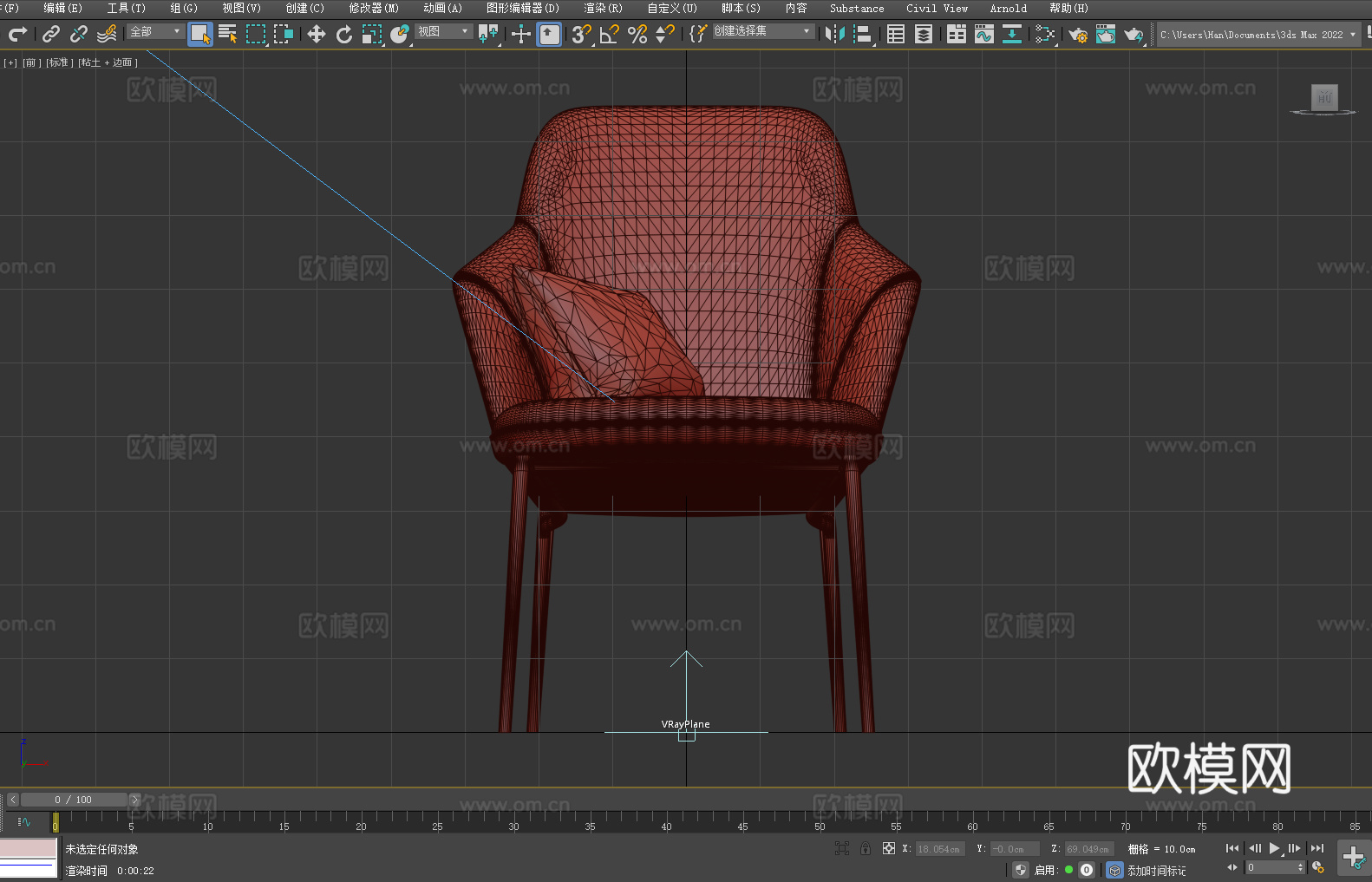This screenshot has width=1372, height=882.
Task: Click the [标准] viewport shading label
Action: (x=59, y=62)
